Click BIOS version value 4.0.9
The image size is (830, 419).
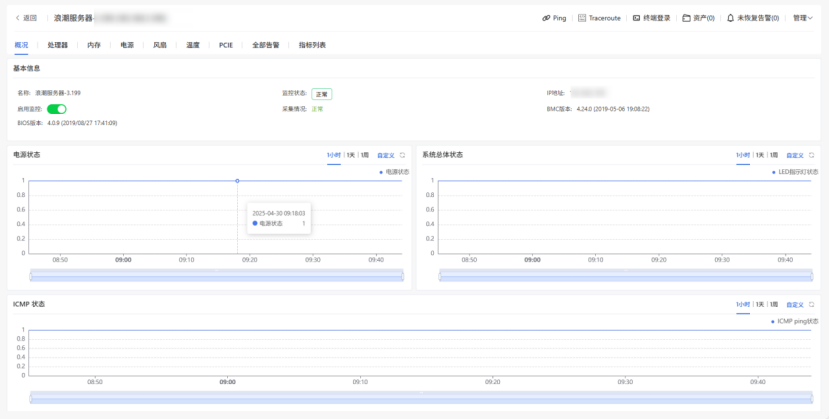pyautogui.click(x=82, y=123)
